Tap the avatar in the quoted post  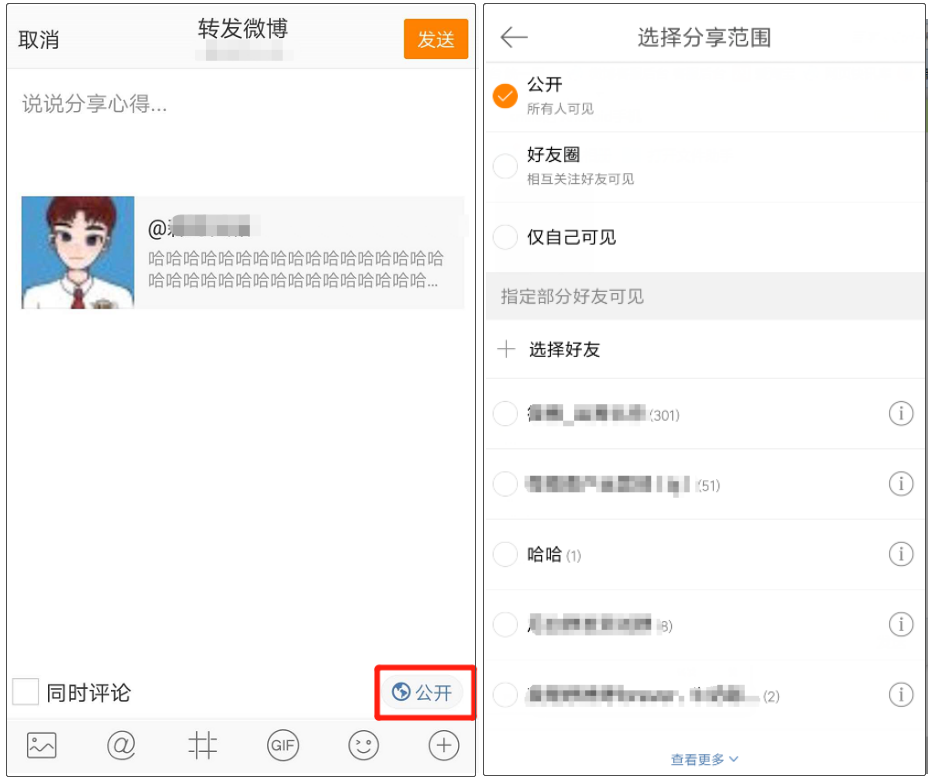click(77, 251)
